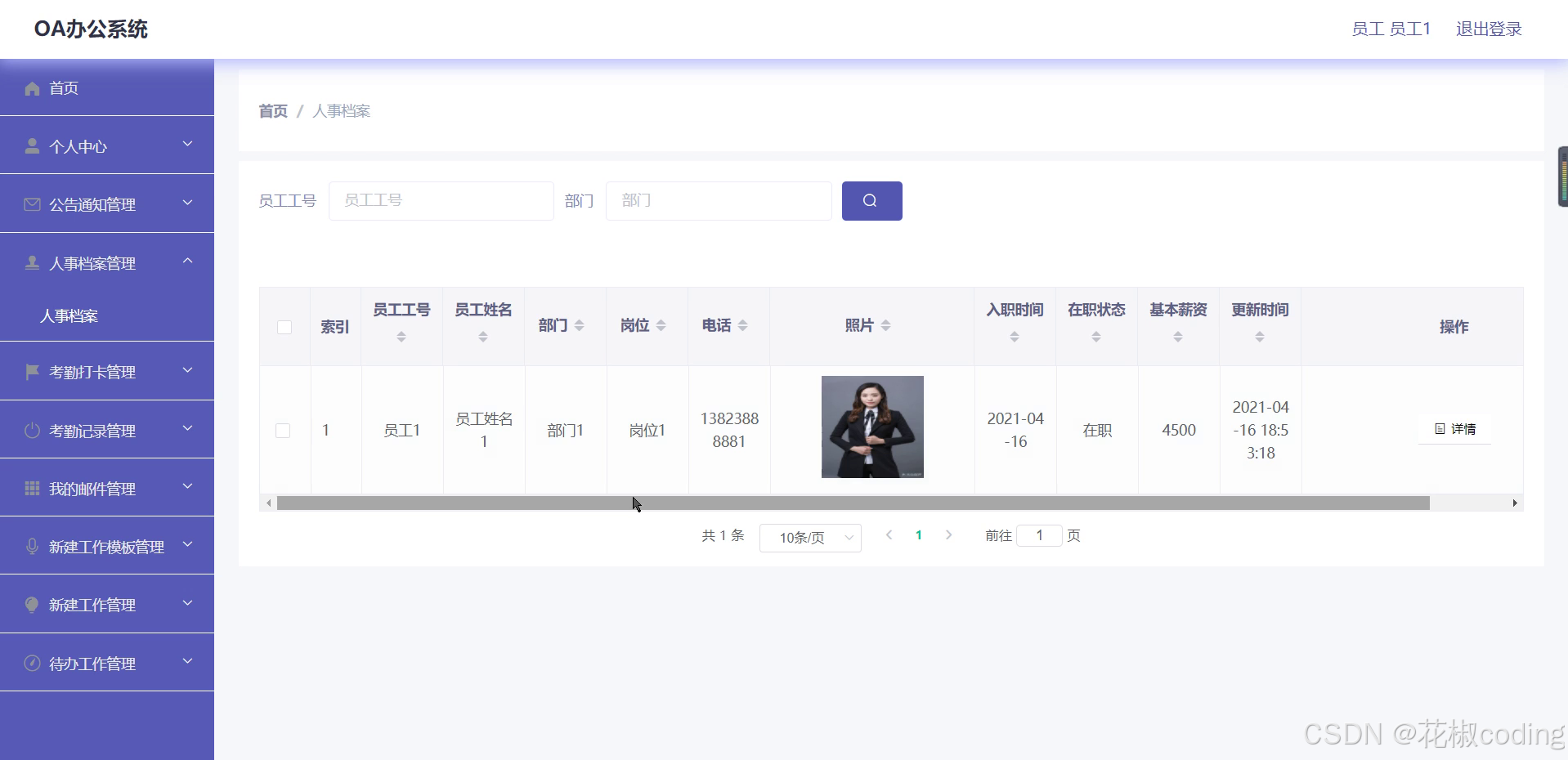Expand 公告通知管理 menu chevron

coord(187,202)
